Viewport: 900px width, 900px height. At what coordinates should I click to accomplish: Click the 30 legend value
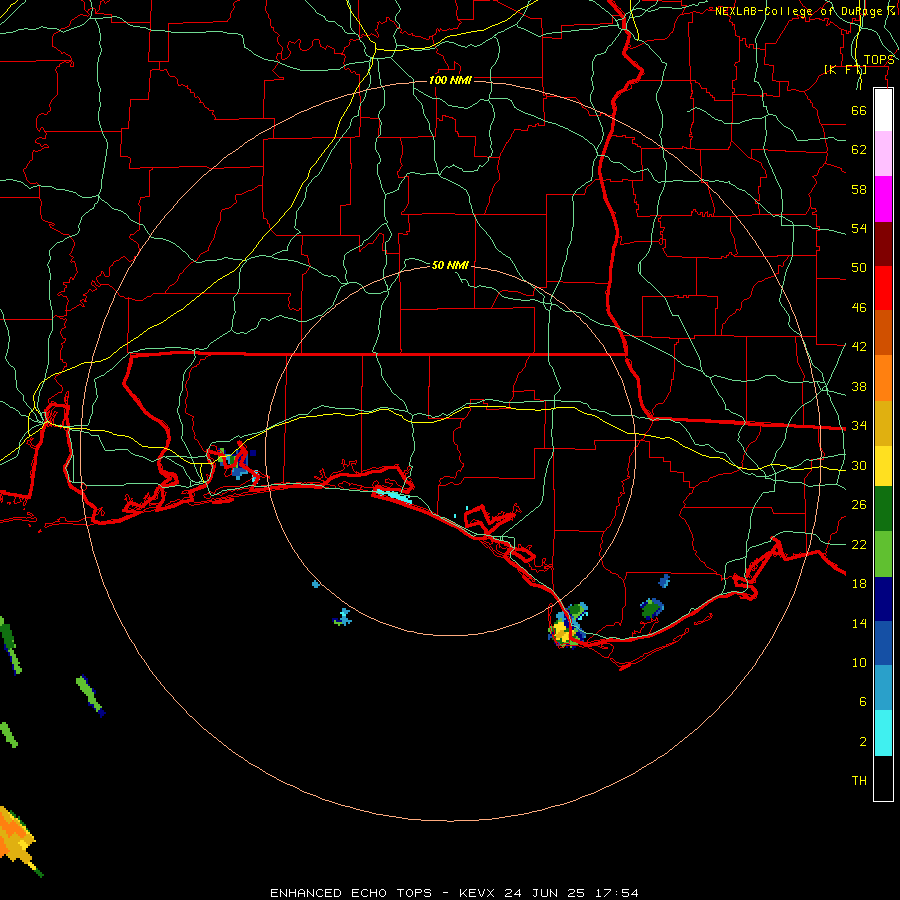859,465
